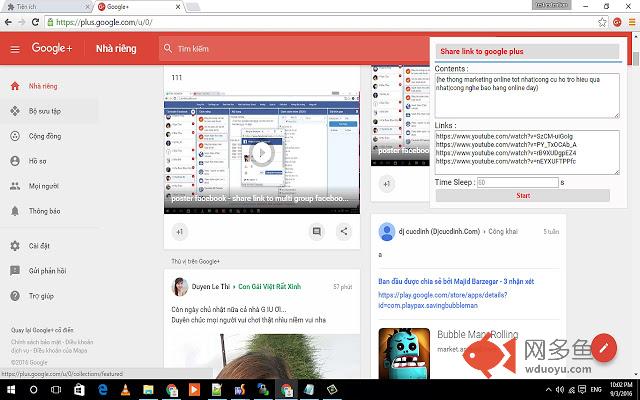
Task: Click the Nhà riêng home icon in sidebar
Action: (15, 86)
